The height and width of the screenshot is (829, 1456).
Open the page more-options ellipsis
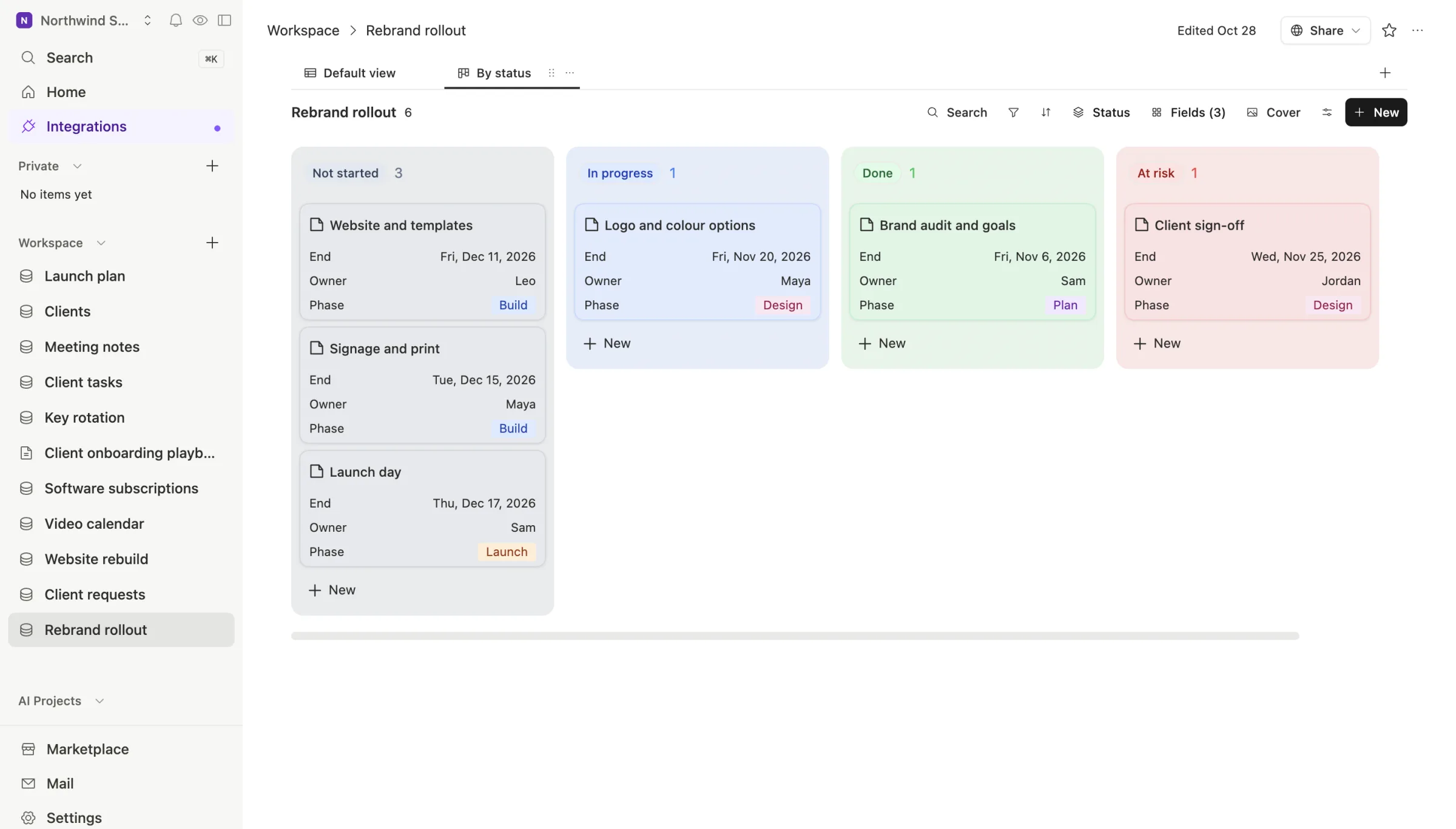tap(1417, 30)
